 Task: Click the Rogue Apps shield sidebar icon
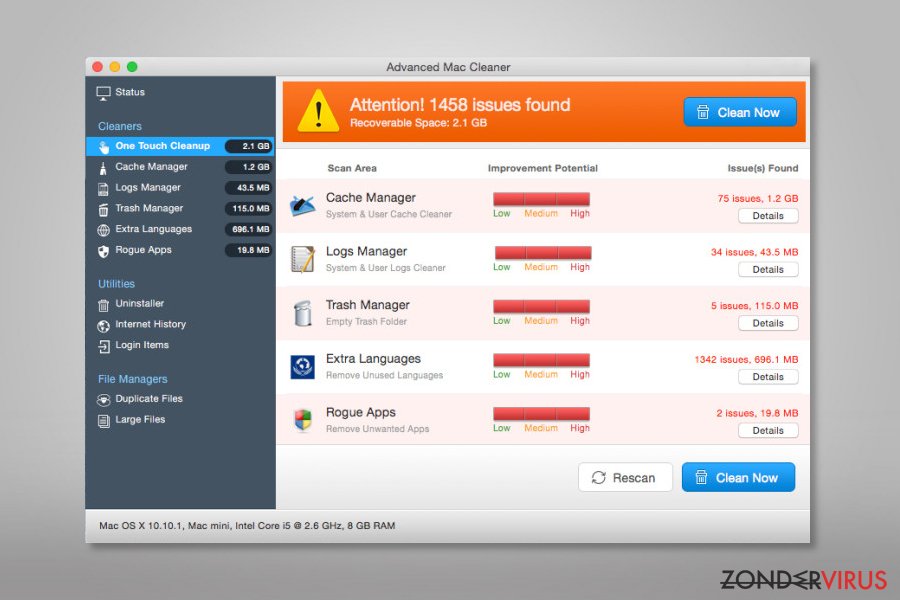(103, 251)
